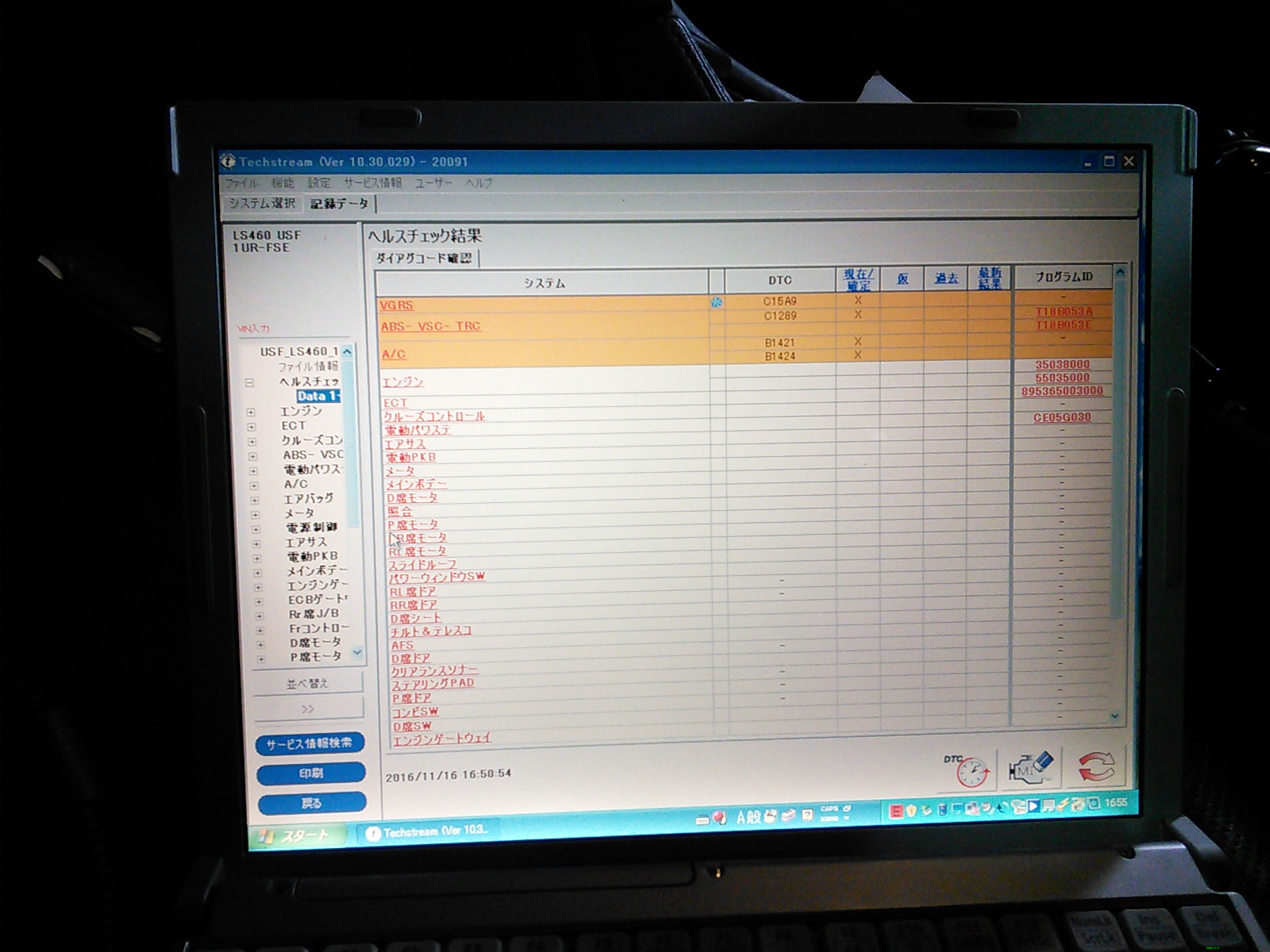Click the taskbar clock showing 16:55
The height and width of the screenshot is (952, 1270).
[1114, 803]
